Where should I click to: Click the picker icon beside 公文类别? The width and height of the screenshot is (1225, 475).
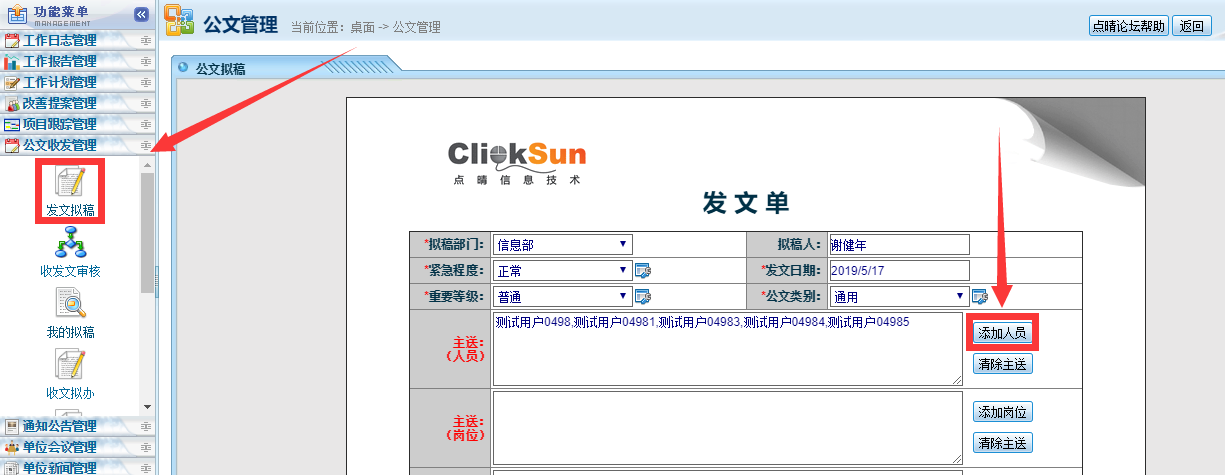pyautogui.click(x=979, y=296)
